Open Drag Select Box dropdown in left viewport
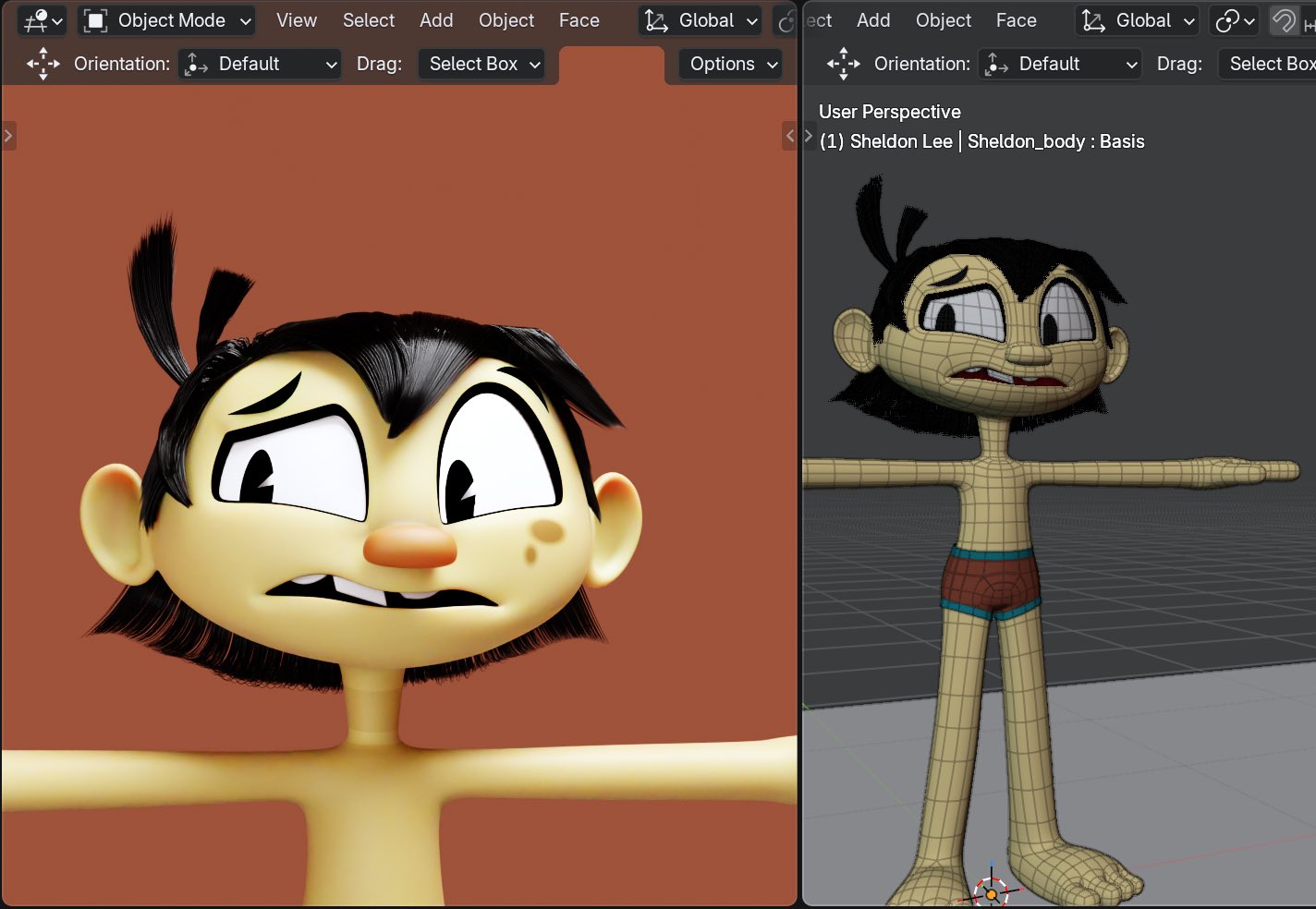The image size is (1316, 909). (x=481, y=64)
